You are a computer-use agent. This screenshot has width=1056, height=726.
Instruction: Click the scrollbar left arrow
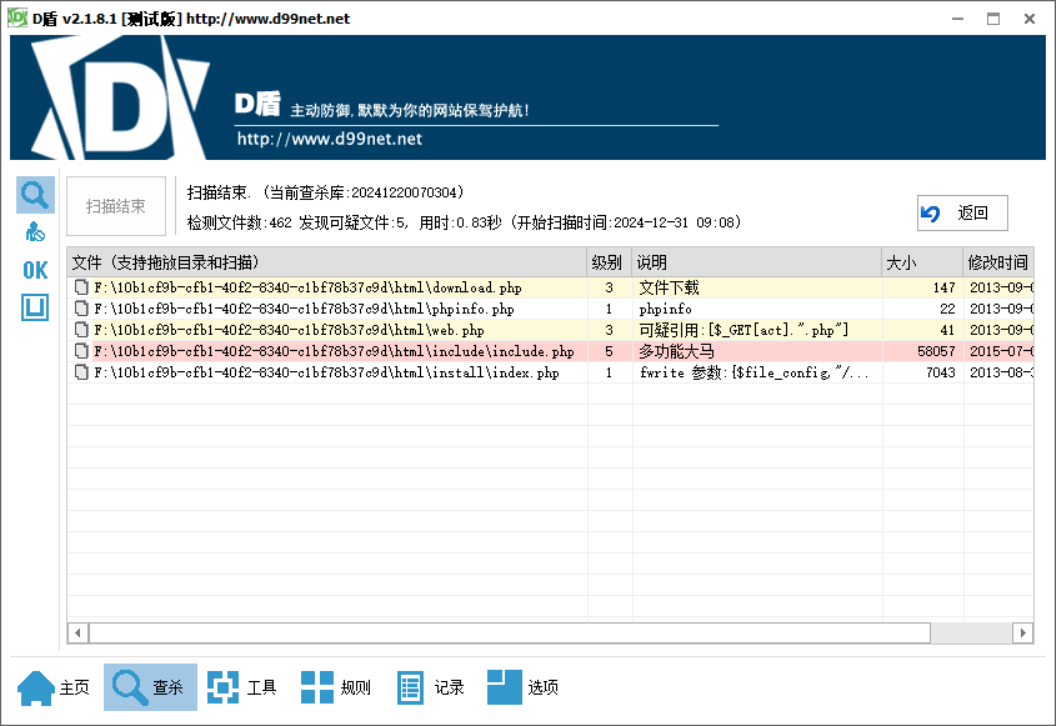(78, 633)
